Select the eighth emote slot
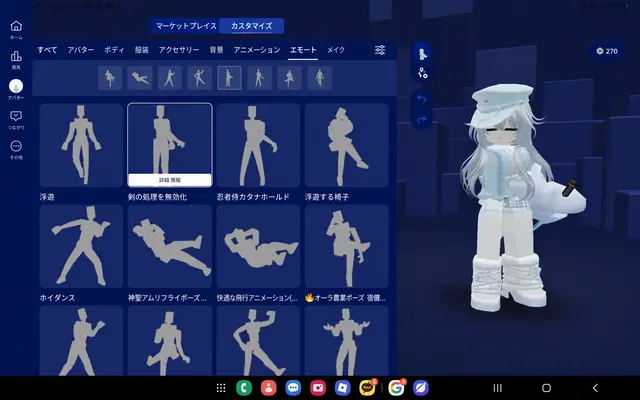Screen dimensions: 640x400 (320, 78)
